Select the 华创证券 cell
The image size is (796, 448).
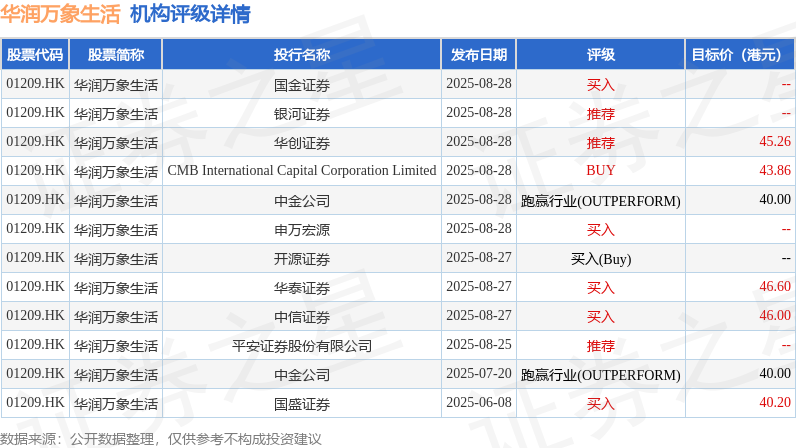click(x=302, y=142)
